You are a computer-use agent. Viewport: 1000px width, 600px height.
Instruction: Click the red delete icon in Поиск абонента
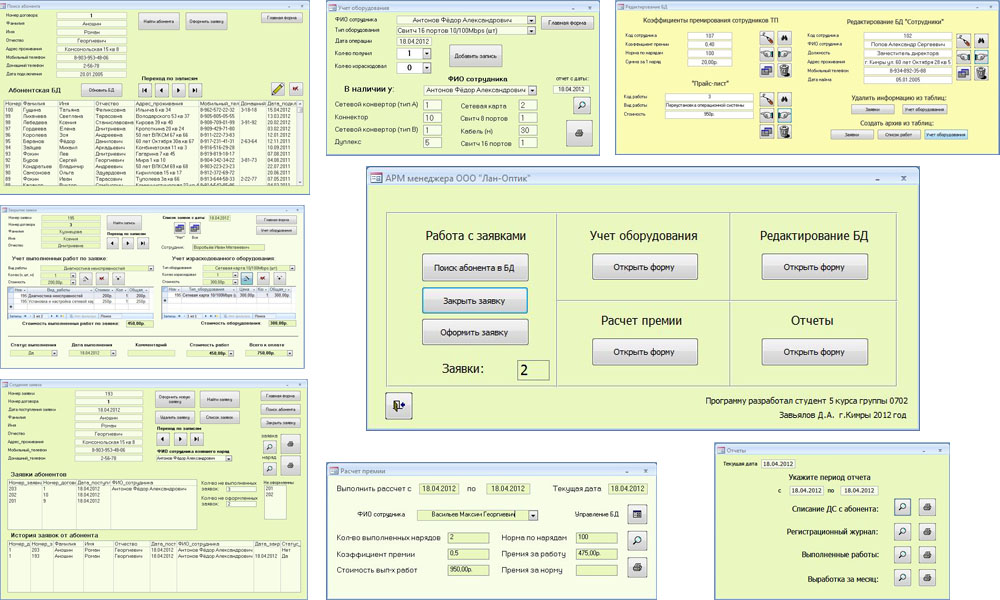pyautogui.click(x=295, y=89)
